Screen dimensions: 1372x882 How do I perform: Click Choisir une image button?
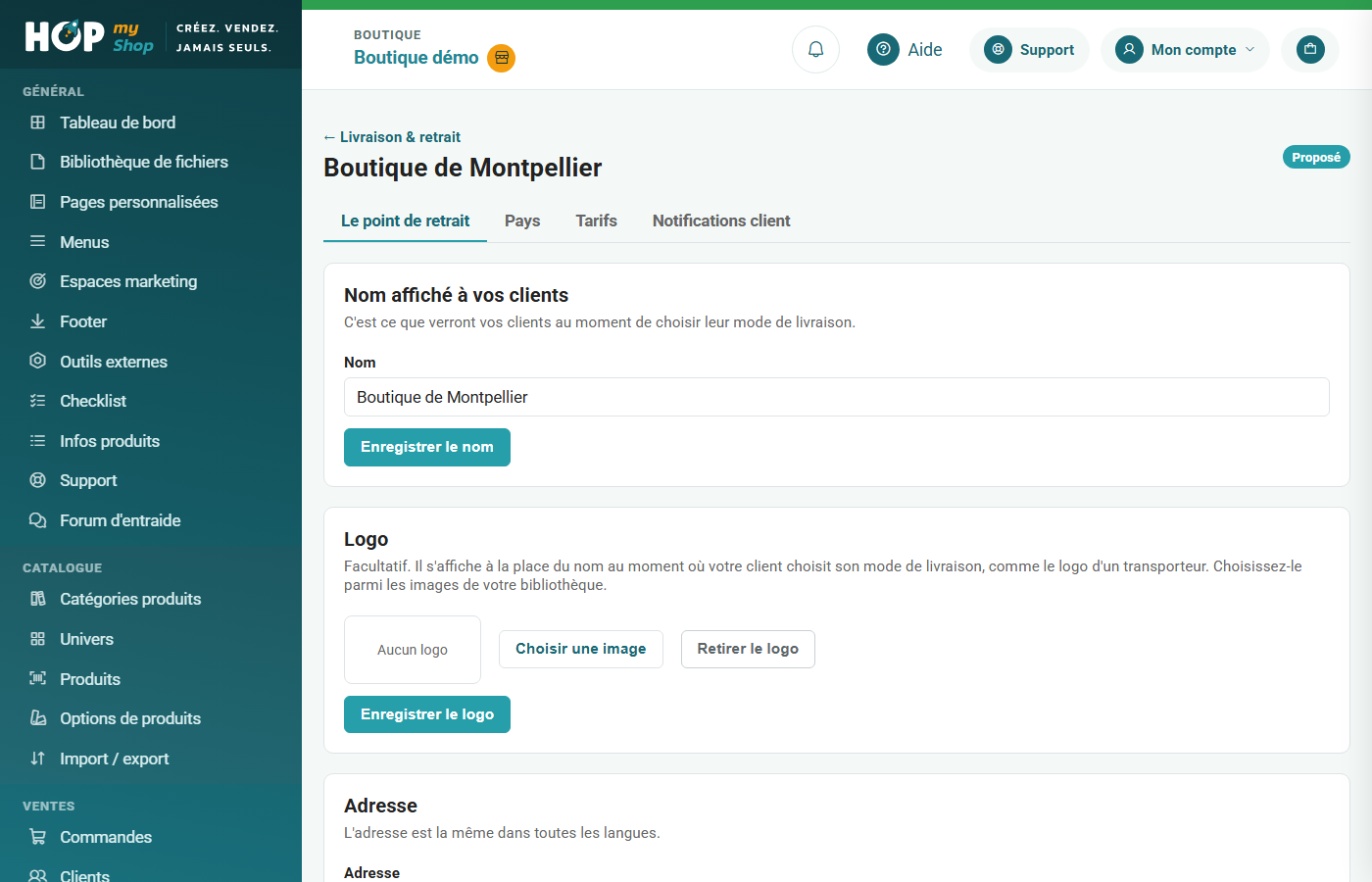click(581, 649)
